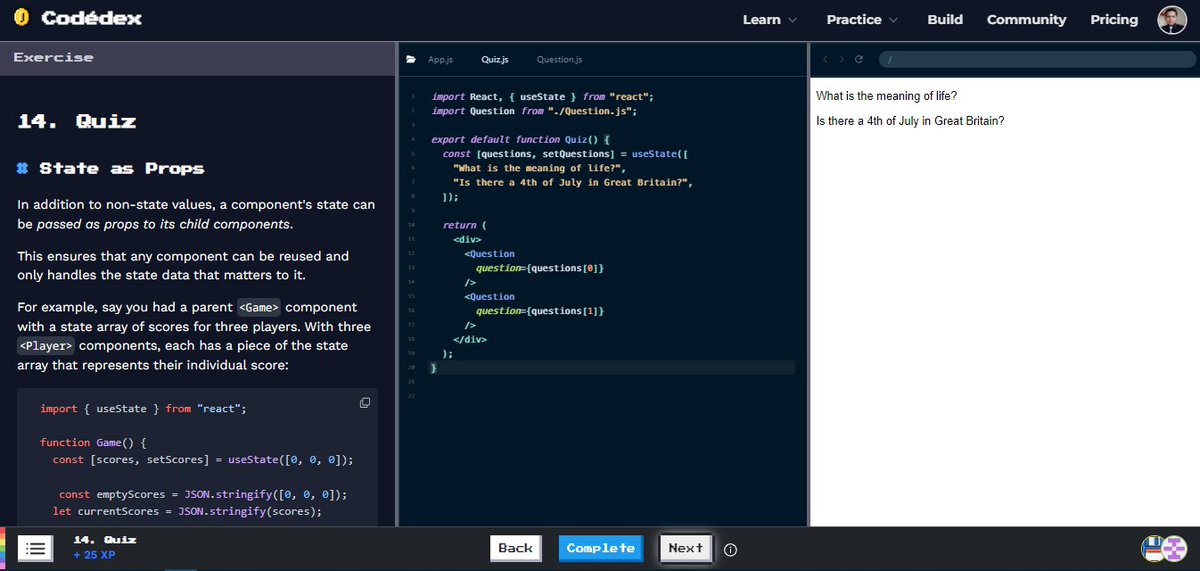Click the Complete button

600,548
